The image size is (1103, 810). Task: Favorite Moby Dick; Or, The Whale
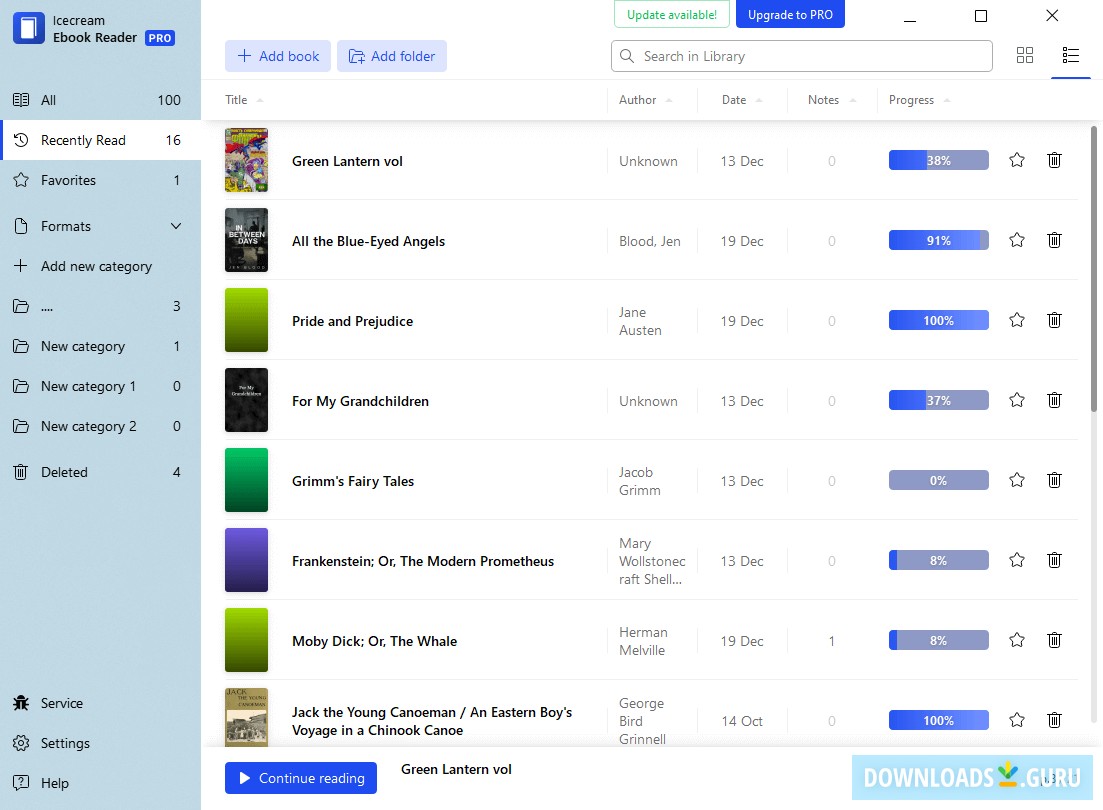[1016, 640]
